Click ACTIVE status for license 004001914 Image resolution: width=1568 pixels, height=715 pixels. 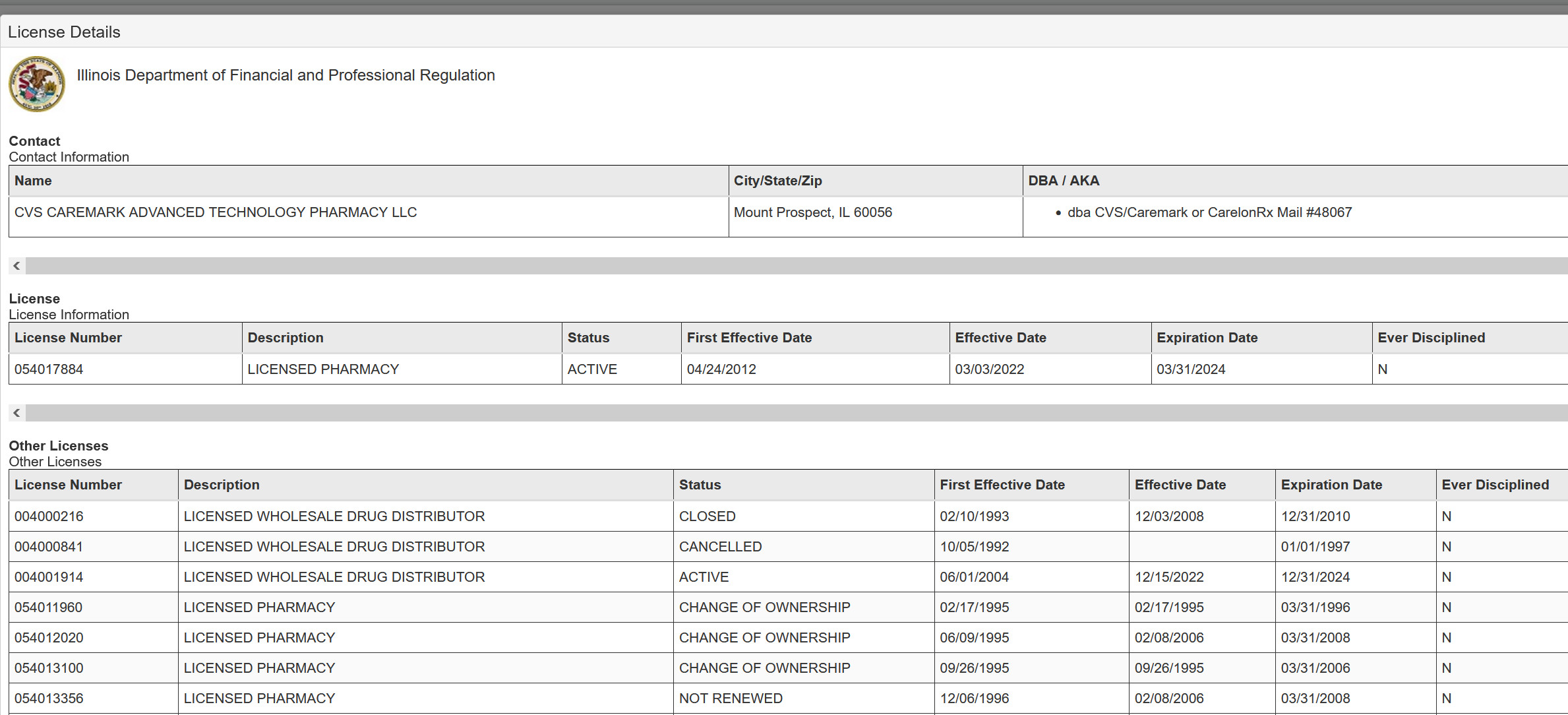click(x=704, y=577)
